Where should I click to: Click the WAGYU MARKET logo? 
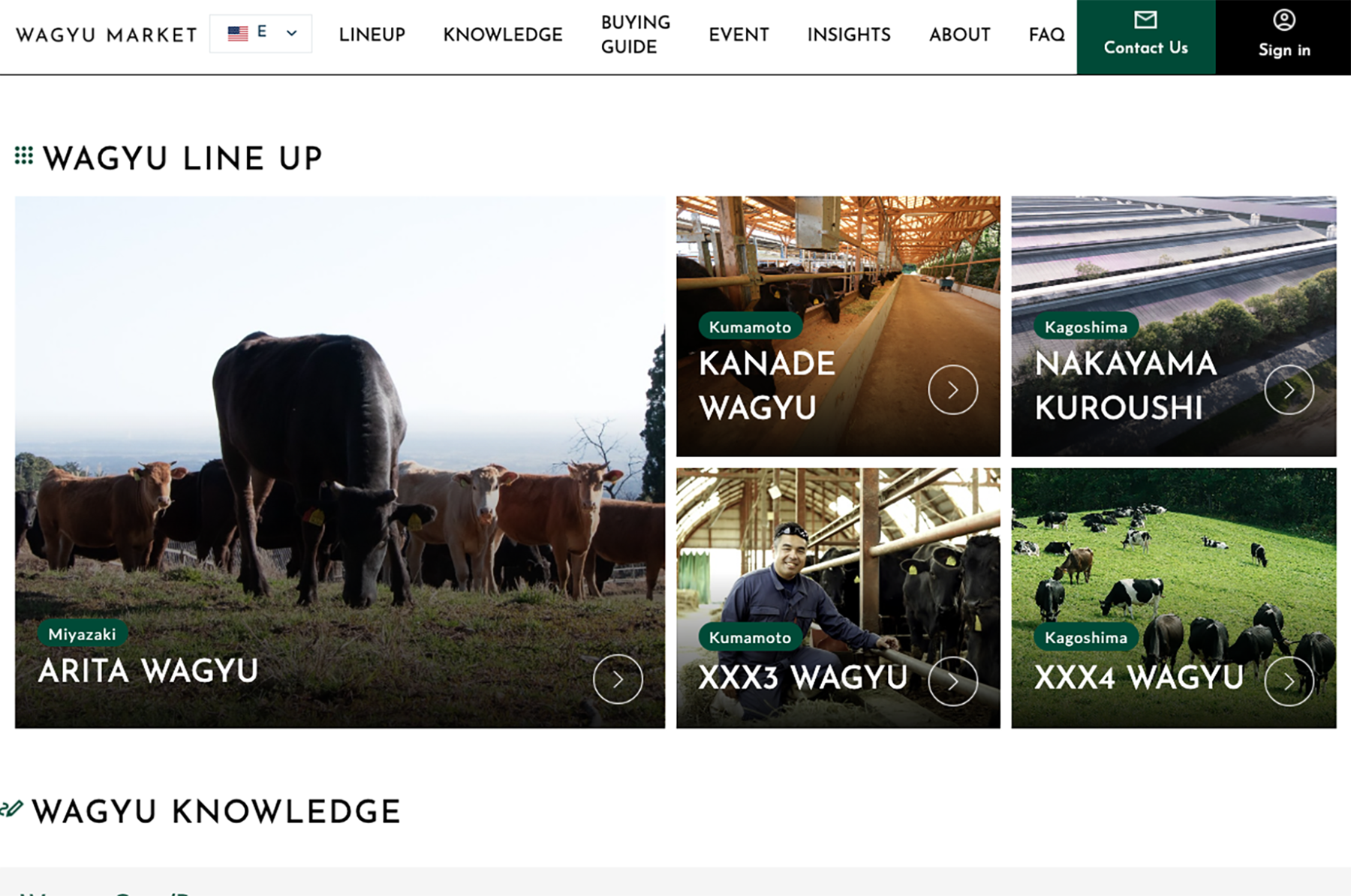[107, 35]
